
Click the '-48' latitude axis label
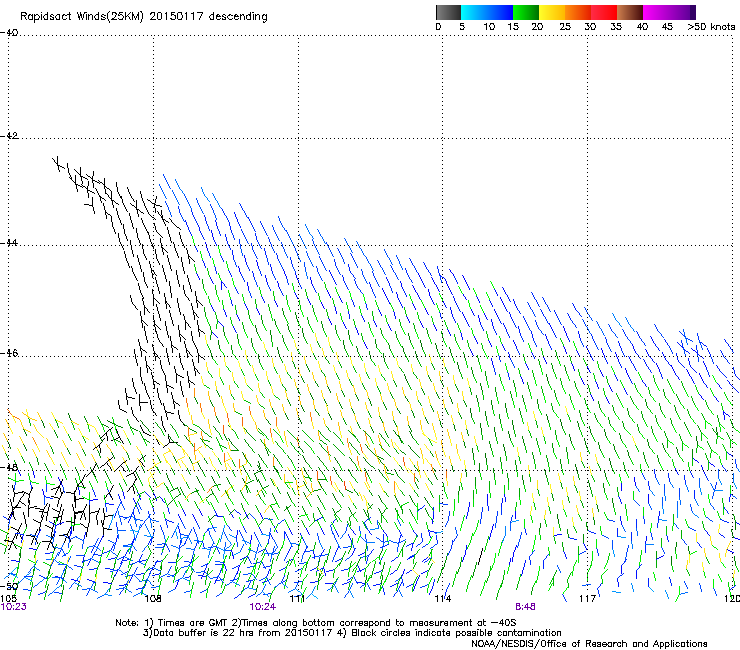pyautogui.click(x=9, y=467)
